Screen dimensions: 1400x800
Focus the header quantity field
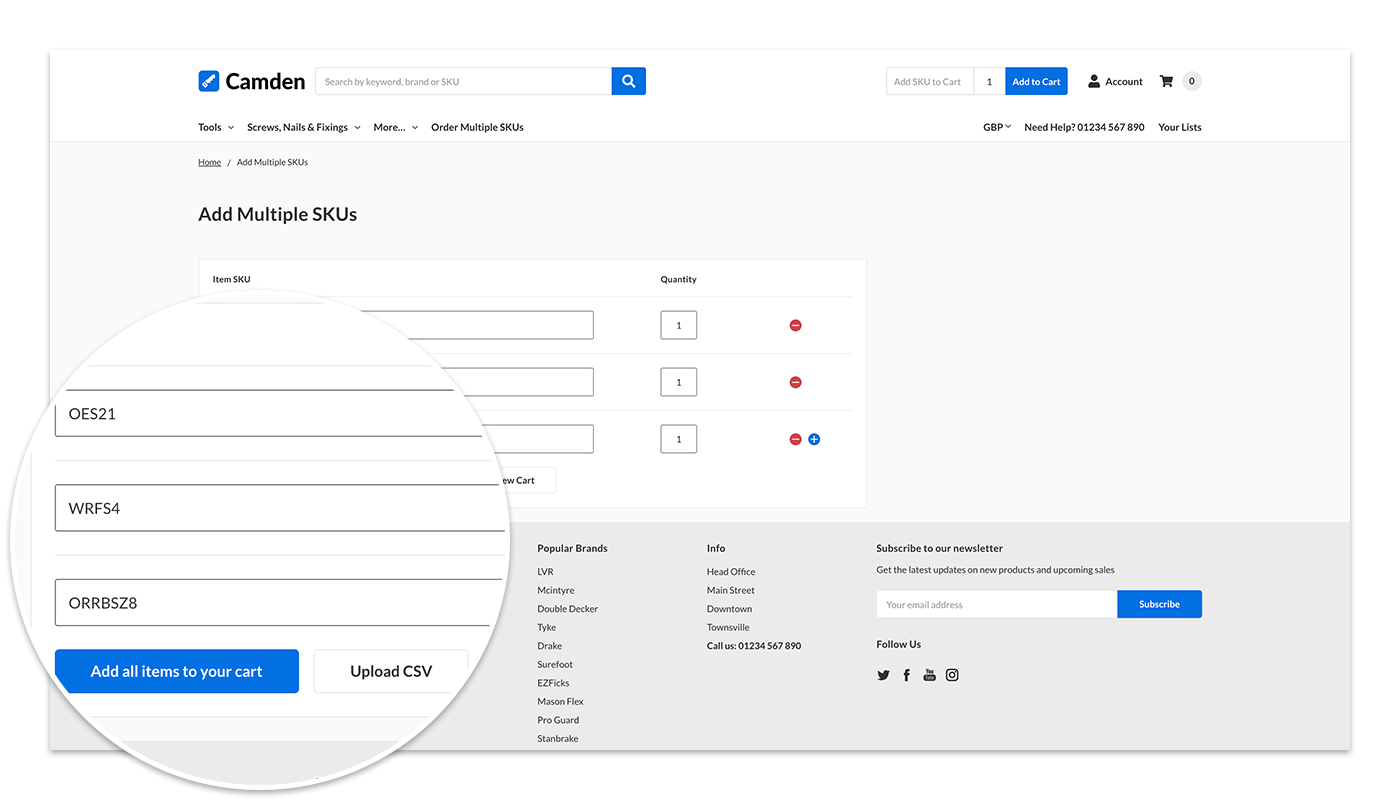click(x=989, y=82)
